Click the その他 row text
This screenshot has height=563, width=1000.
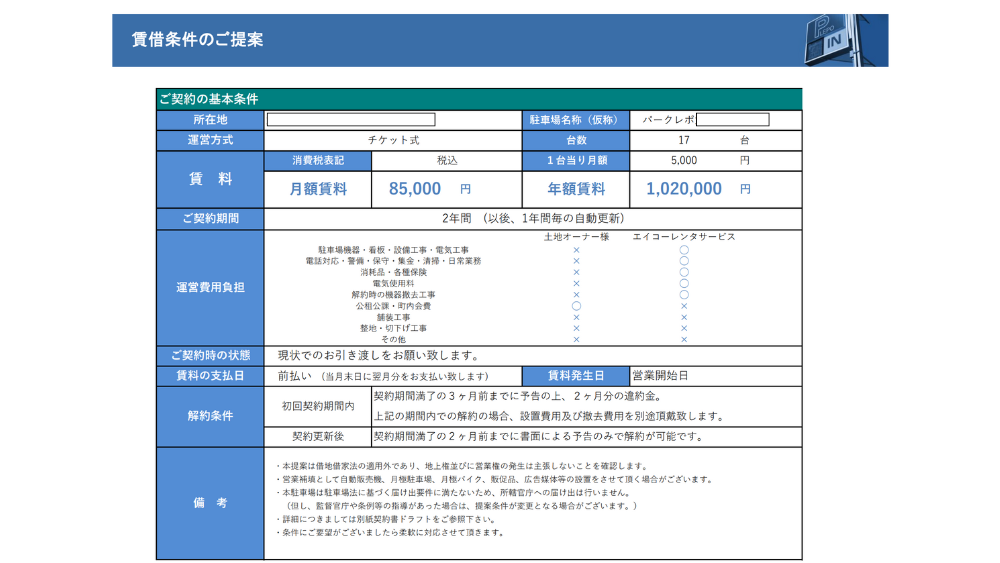(393, 339)
